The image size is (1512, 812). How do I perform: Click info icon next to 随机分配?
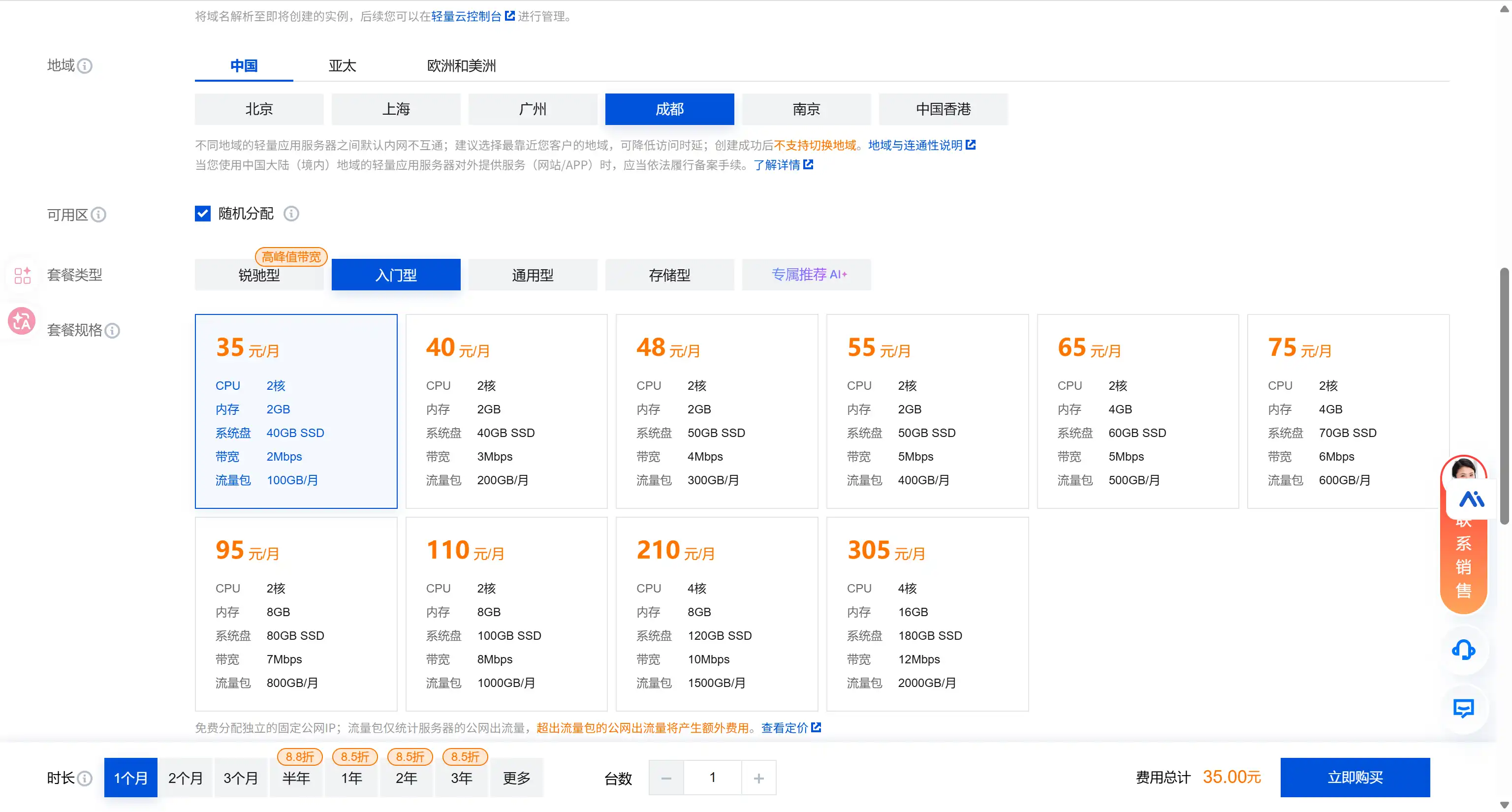coord(291,214)
